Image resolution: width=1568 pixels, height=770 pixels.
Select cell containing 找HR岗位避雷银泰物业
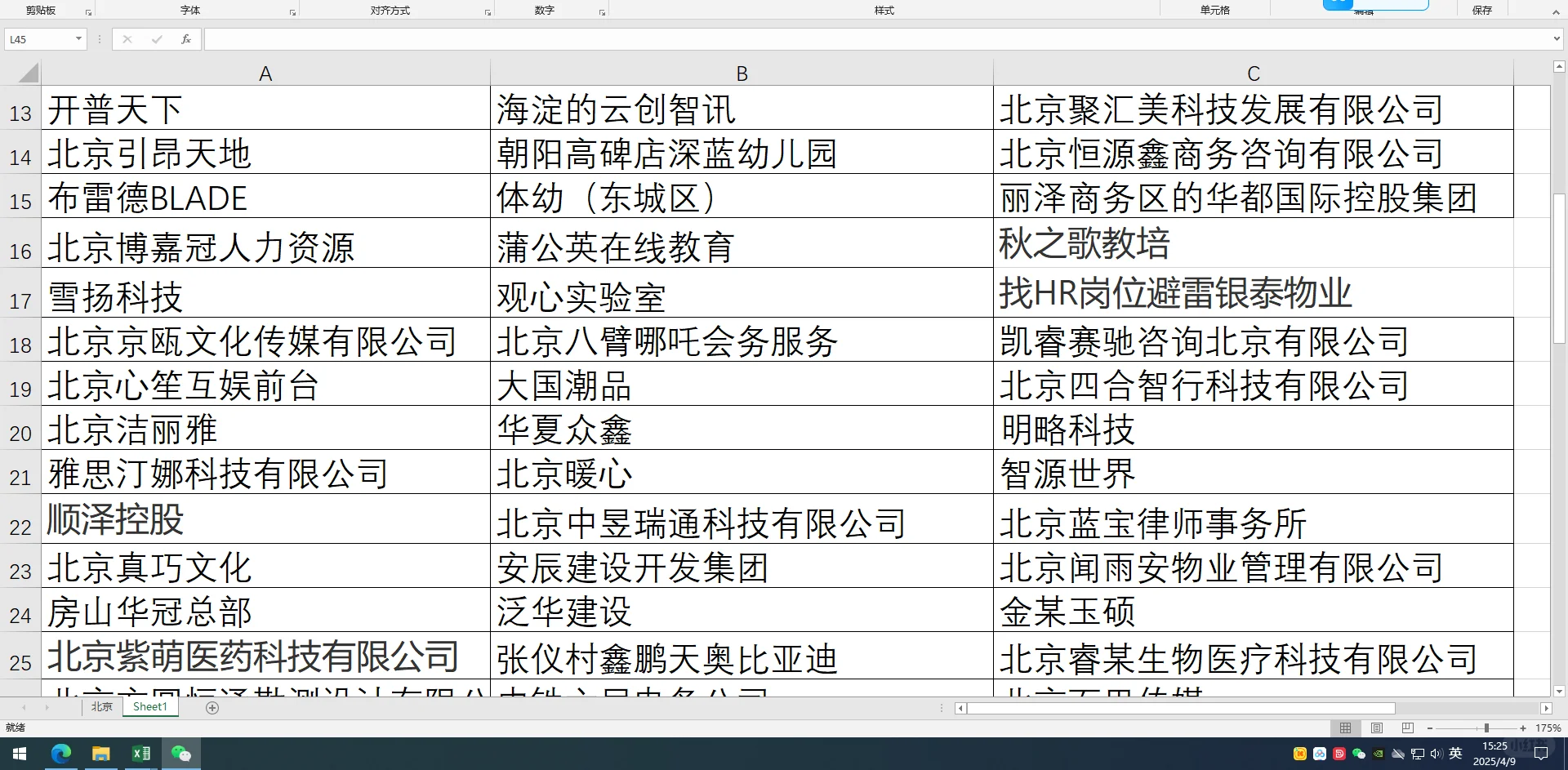1254,294
